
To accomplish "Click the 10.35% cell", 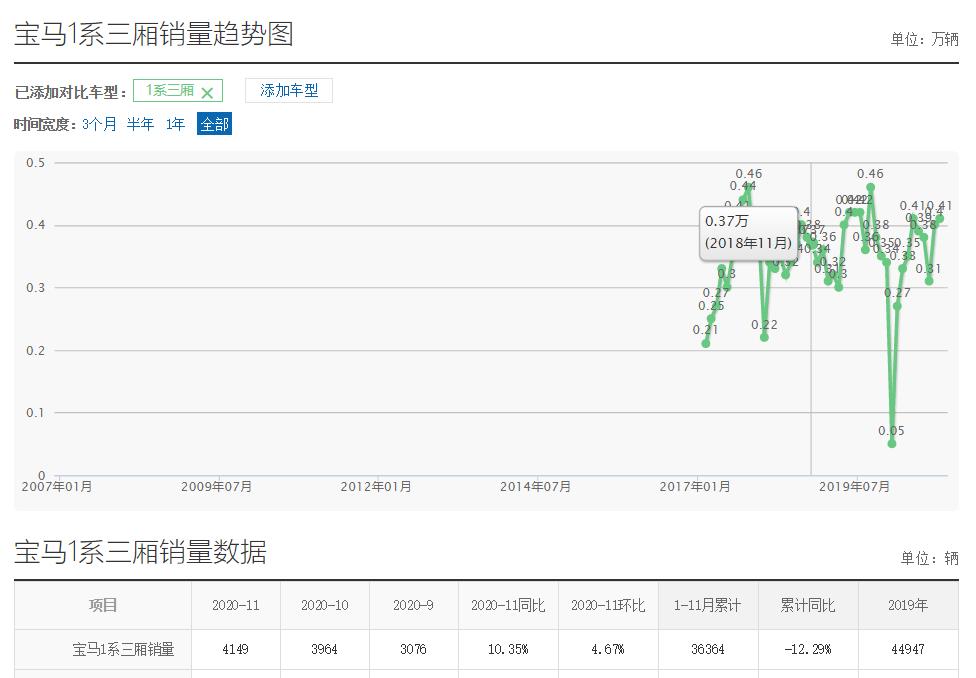I will tap(508, 649).
